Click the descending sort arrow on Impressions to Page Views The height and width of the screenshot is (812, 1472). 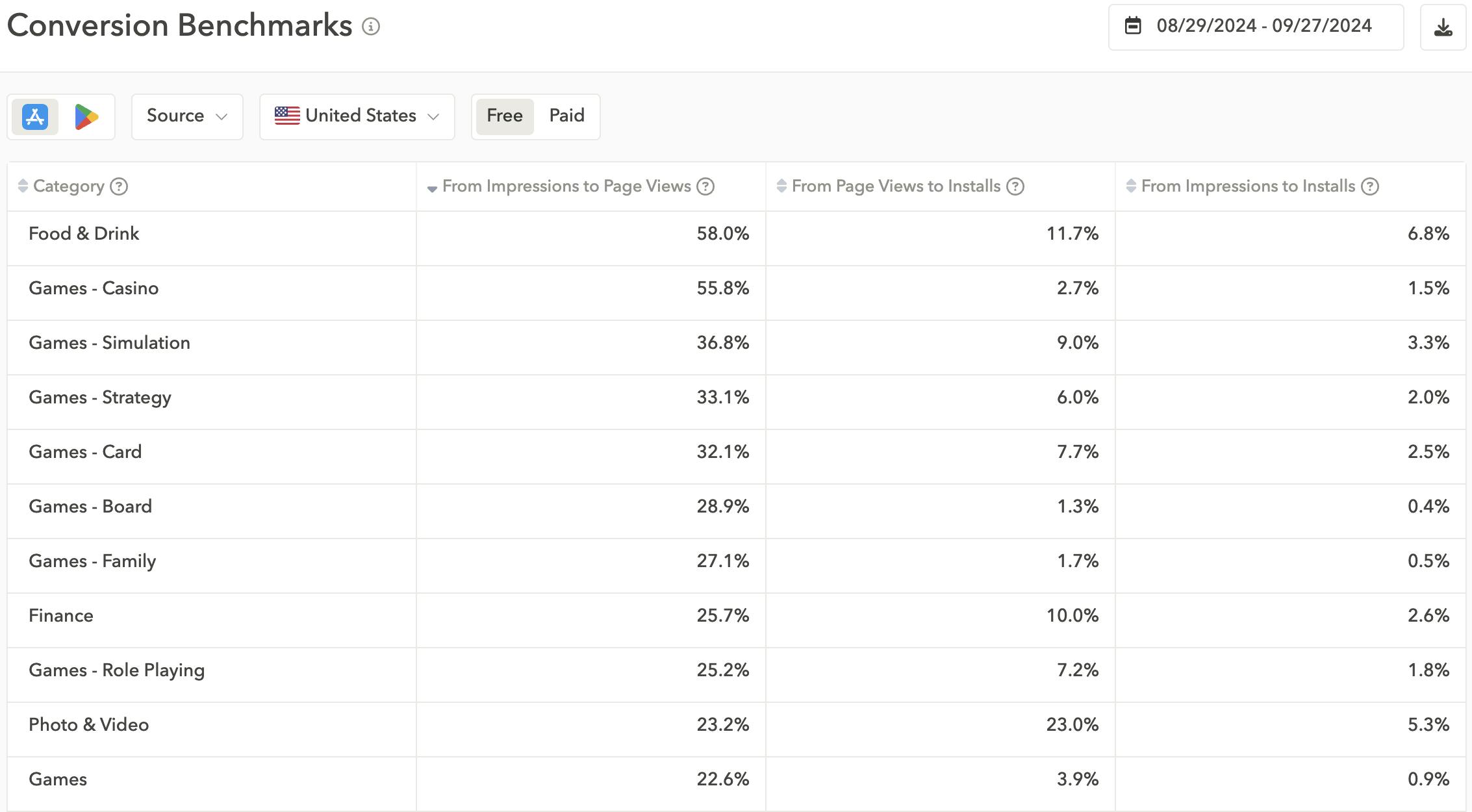tap(431, 188)
